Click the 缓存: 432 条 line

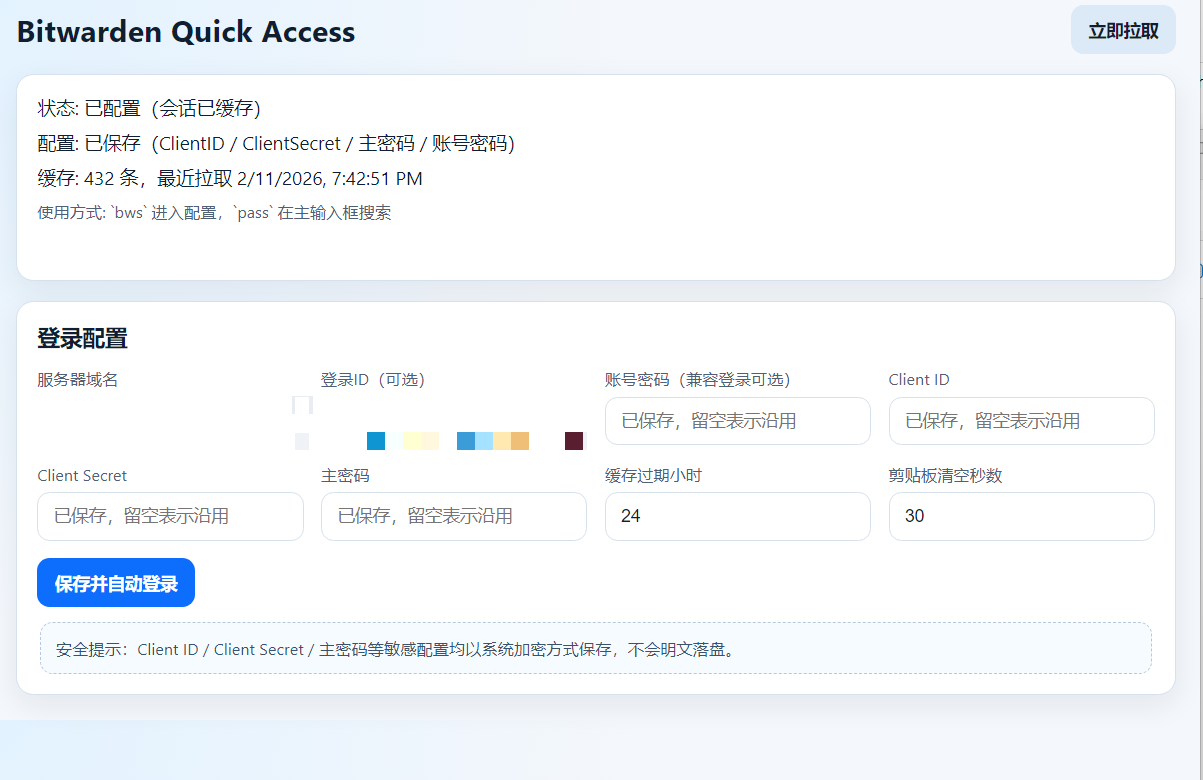[x=230, y=179]
